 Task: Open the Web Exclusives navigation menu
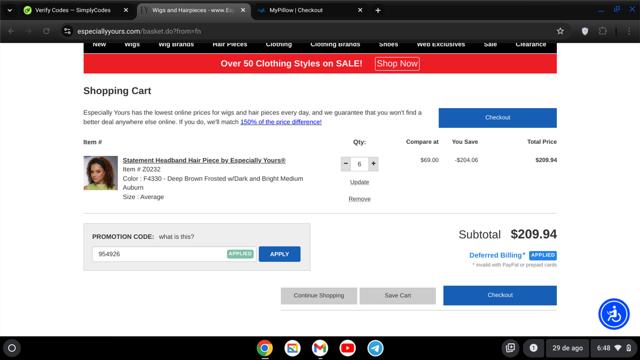pos(441,44)
